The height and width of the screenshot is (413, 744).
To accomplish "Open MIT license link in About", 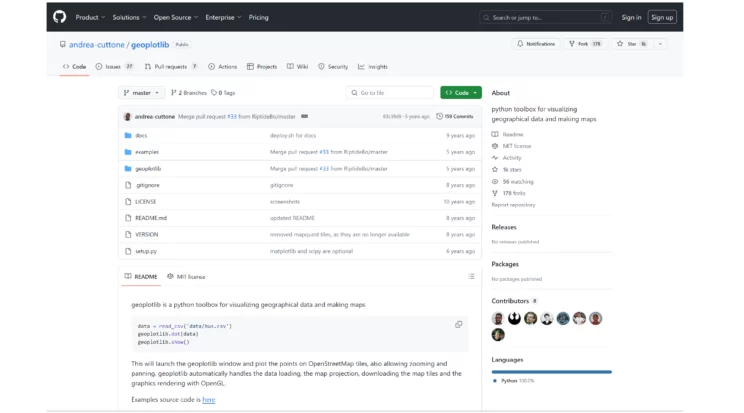I will pos(512,146).
